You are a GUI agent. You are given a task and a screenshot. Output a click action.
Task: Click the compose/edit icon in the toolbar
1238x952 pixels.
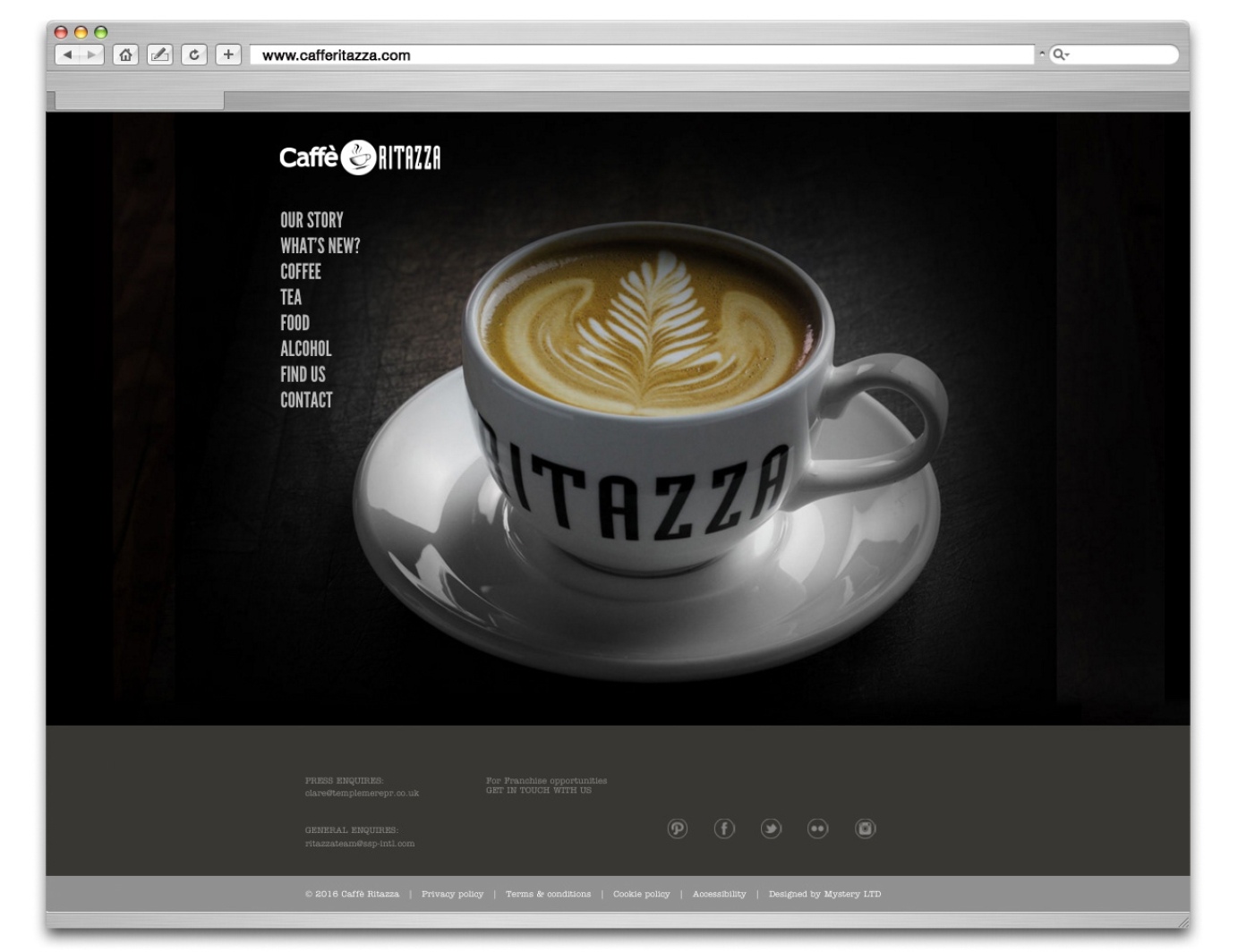click(160, 54)
